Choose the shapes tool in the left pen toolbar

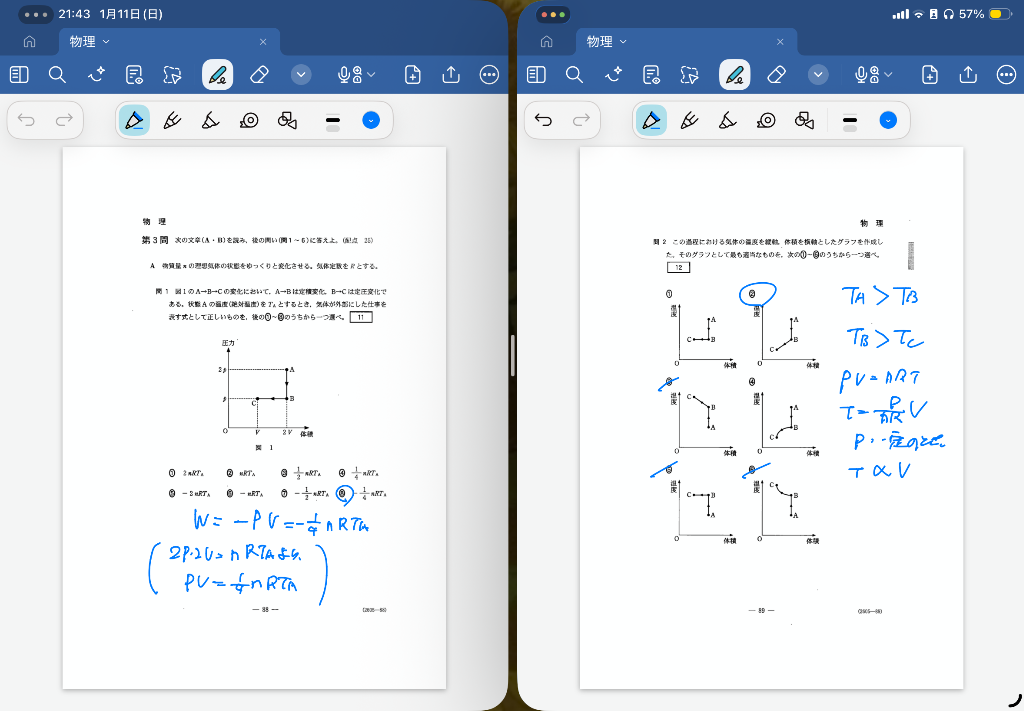[287, 121]
